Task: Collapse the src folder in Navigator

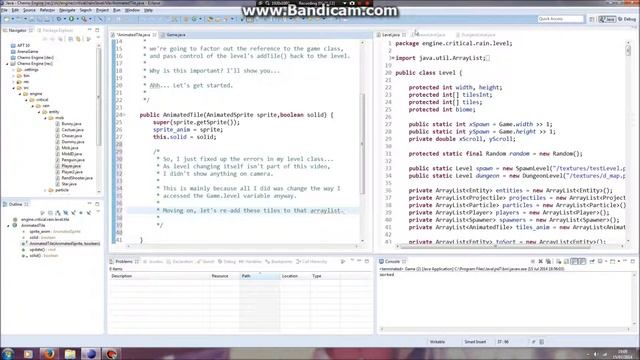Action: (13, 88)
